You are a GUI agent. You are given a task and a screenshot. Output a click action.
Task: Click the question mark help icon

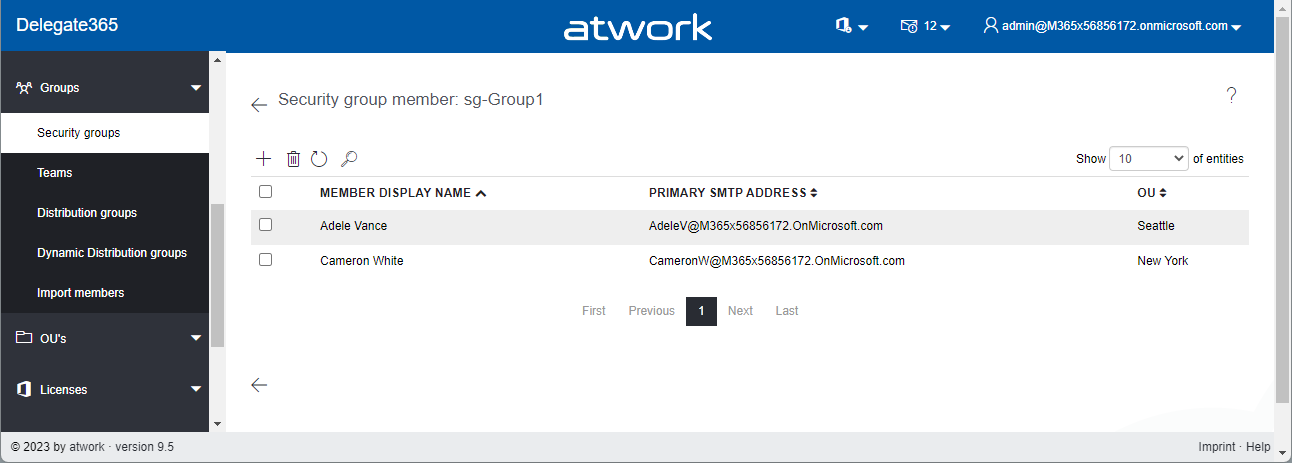pyautogui.click(x=1231, y=95)
